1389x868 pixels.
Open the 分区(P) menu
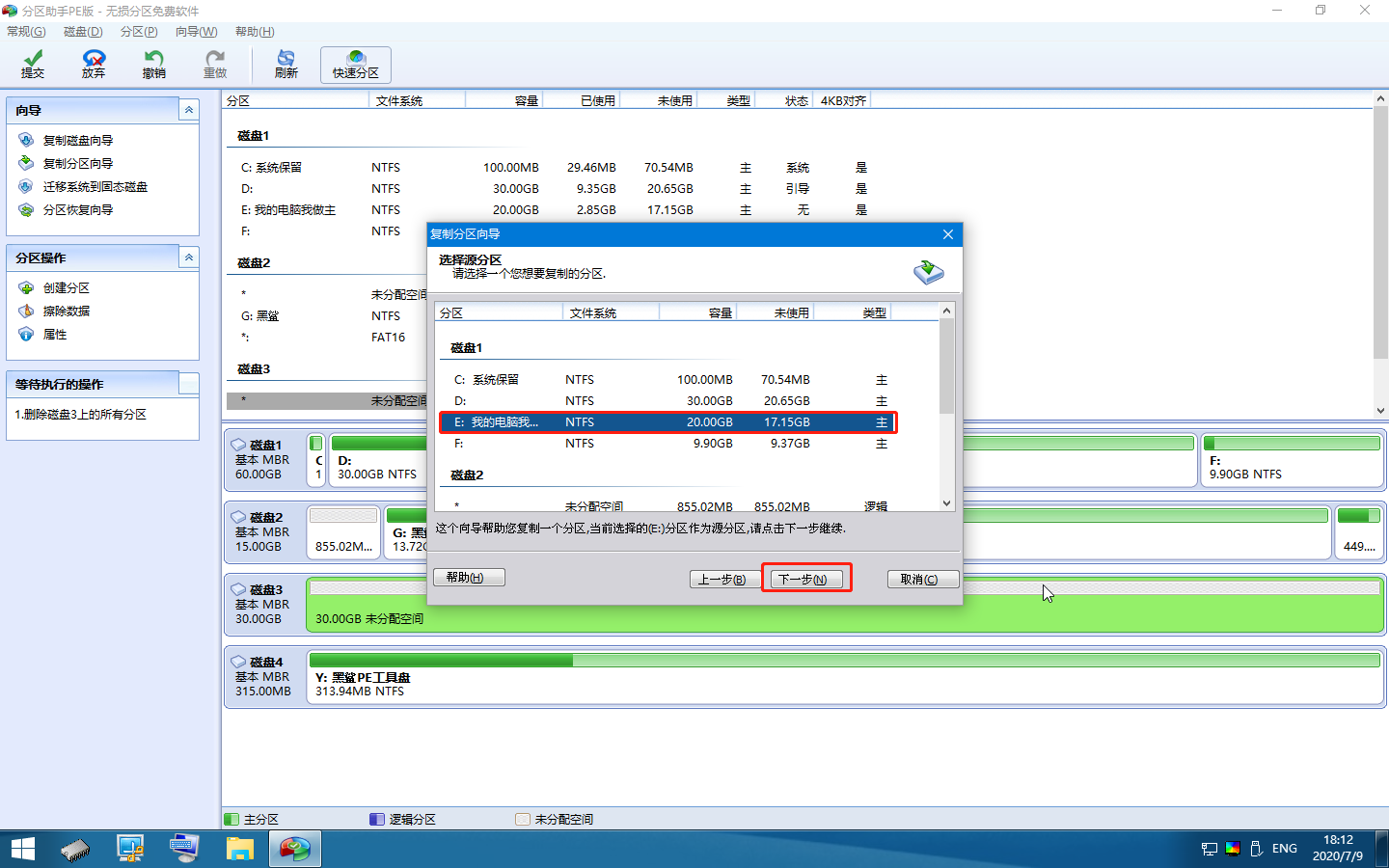coord(139,32)
